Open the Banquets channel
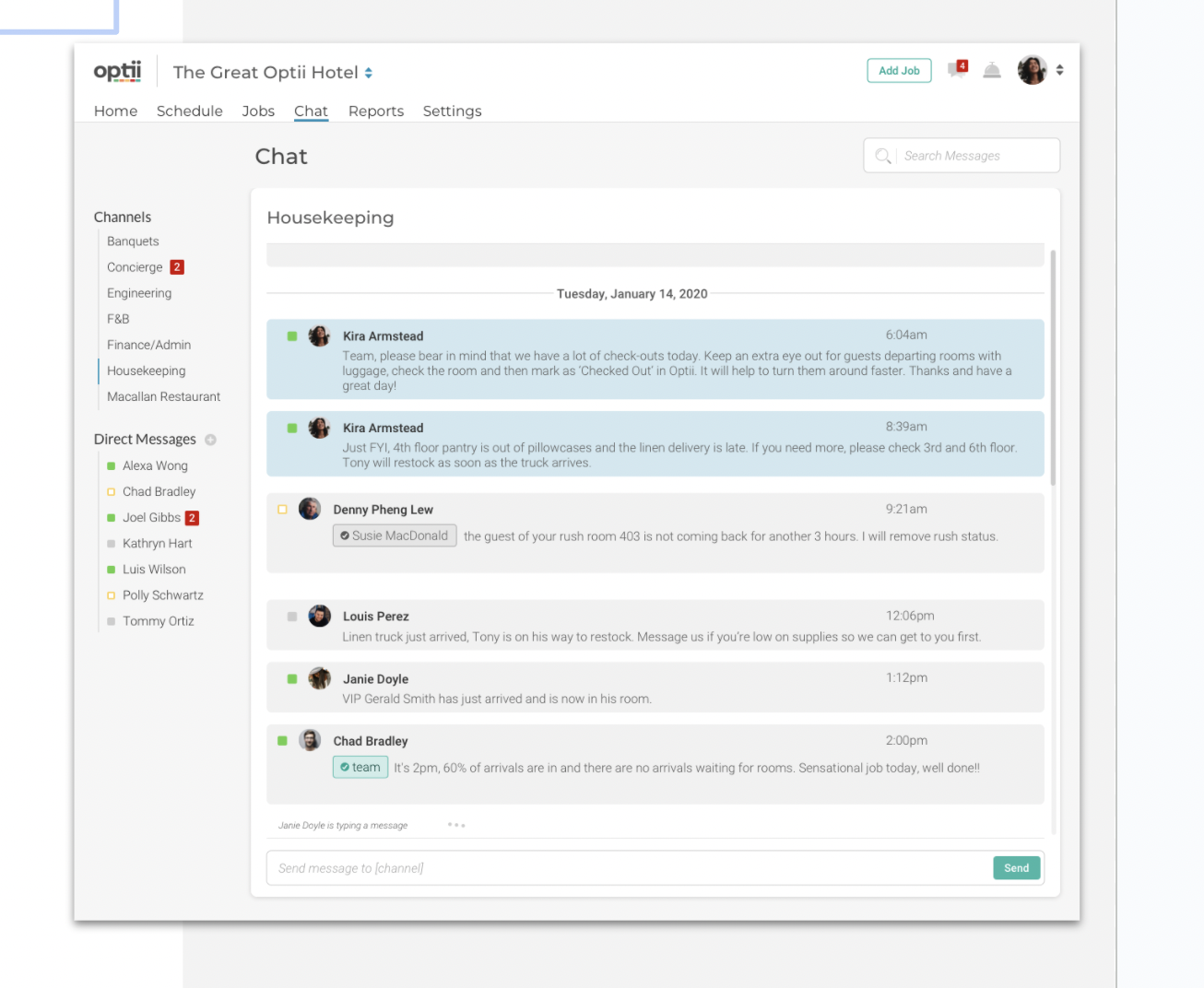Screen dimensions: 1204x988 click(133, 241)
